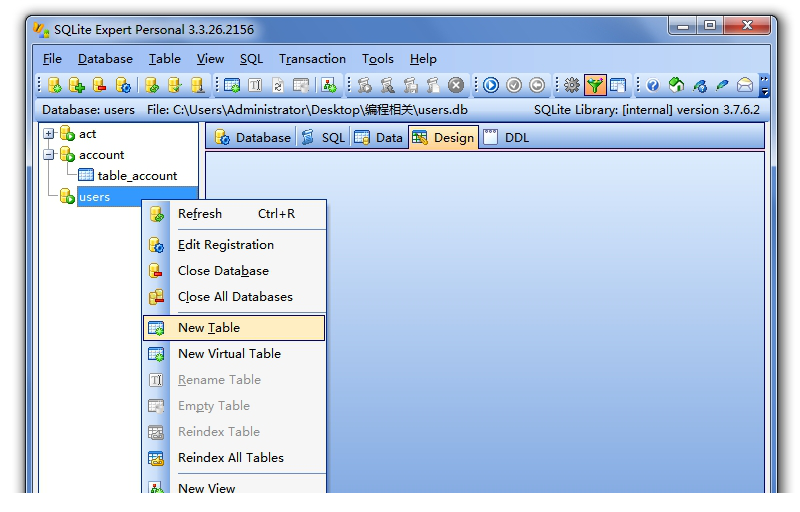The width and height of the screenshot is (800, 512).
Task: Click the toolbar database icon with green refresh arrows
Action: (152, 85)
